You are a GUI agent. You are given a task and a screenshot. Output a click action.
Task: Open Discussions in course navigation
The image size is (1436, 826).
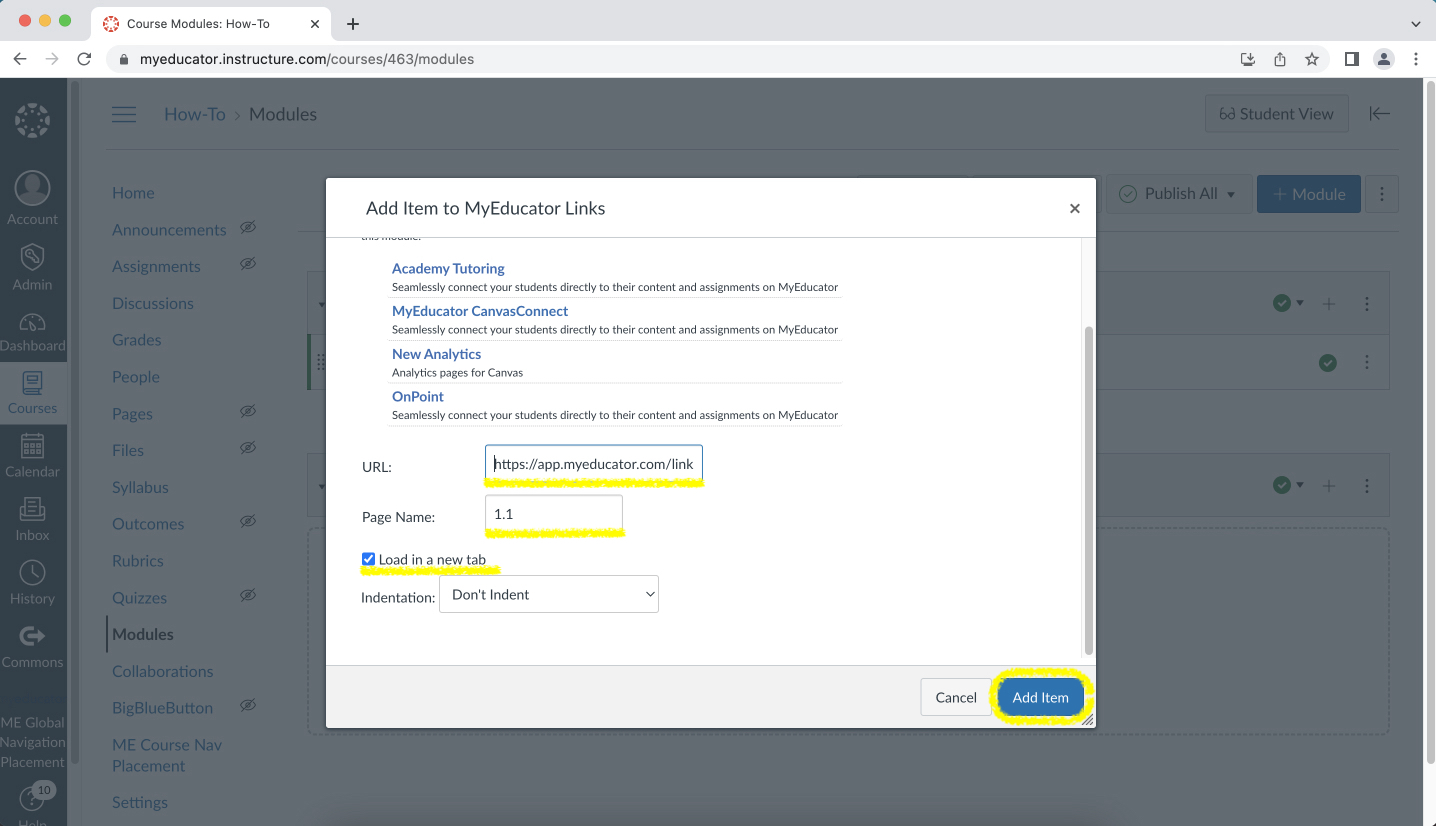click(153, 303)
